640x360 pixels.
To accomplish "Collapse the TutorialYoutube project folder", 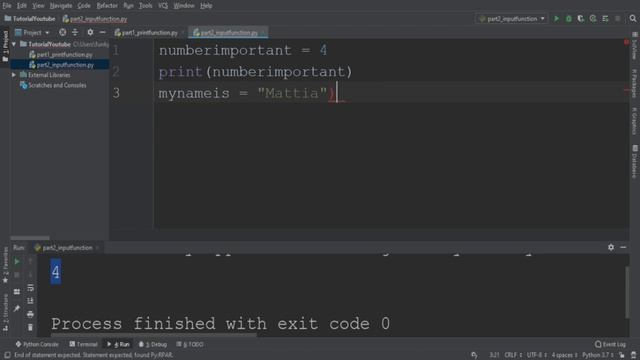I will click(x=14, y=44).
